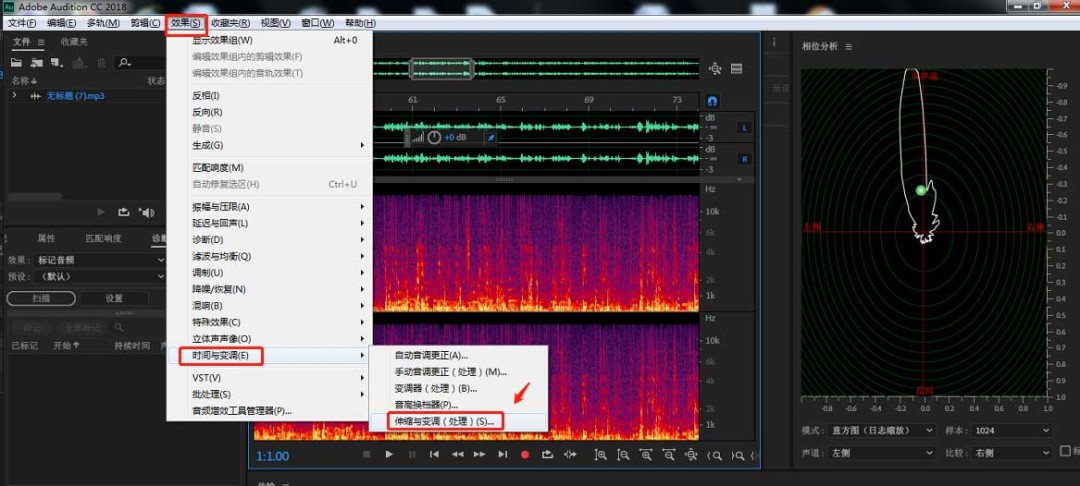Toggle loop playback in the transport bar
Image resolution: width=1080 pixels, height=486 pixels.
point(547,455)
